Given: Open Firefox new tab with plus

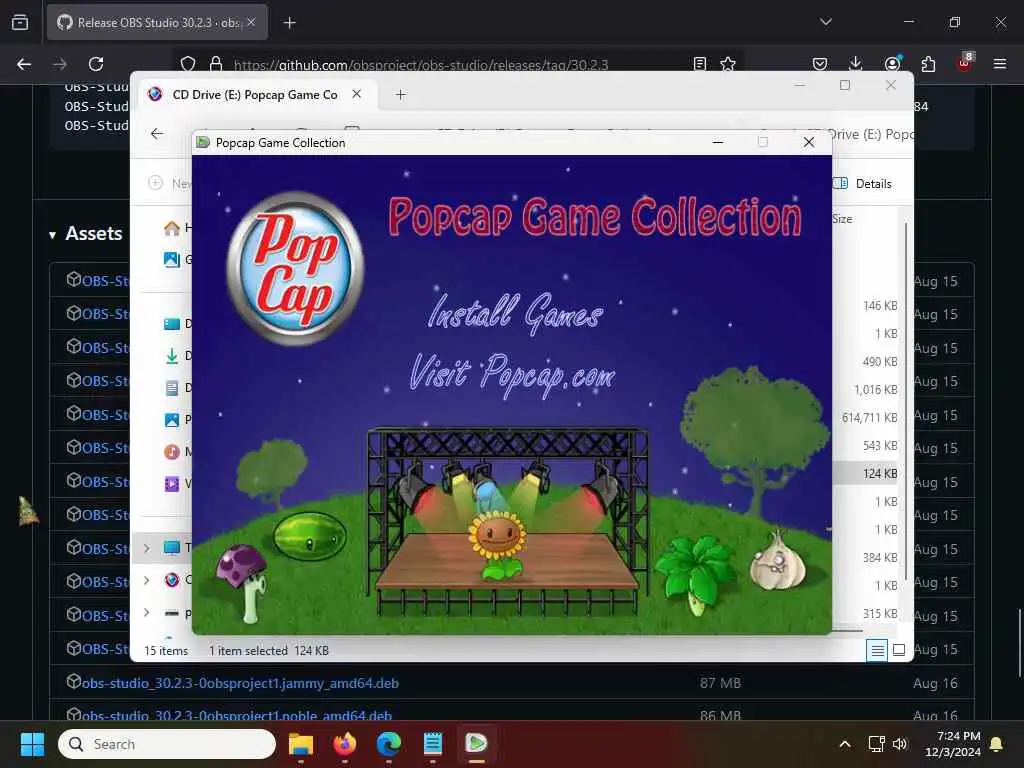Looking at the screenshot, I should (289, 23).
